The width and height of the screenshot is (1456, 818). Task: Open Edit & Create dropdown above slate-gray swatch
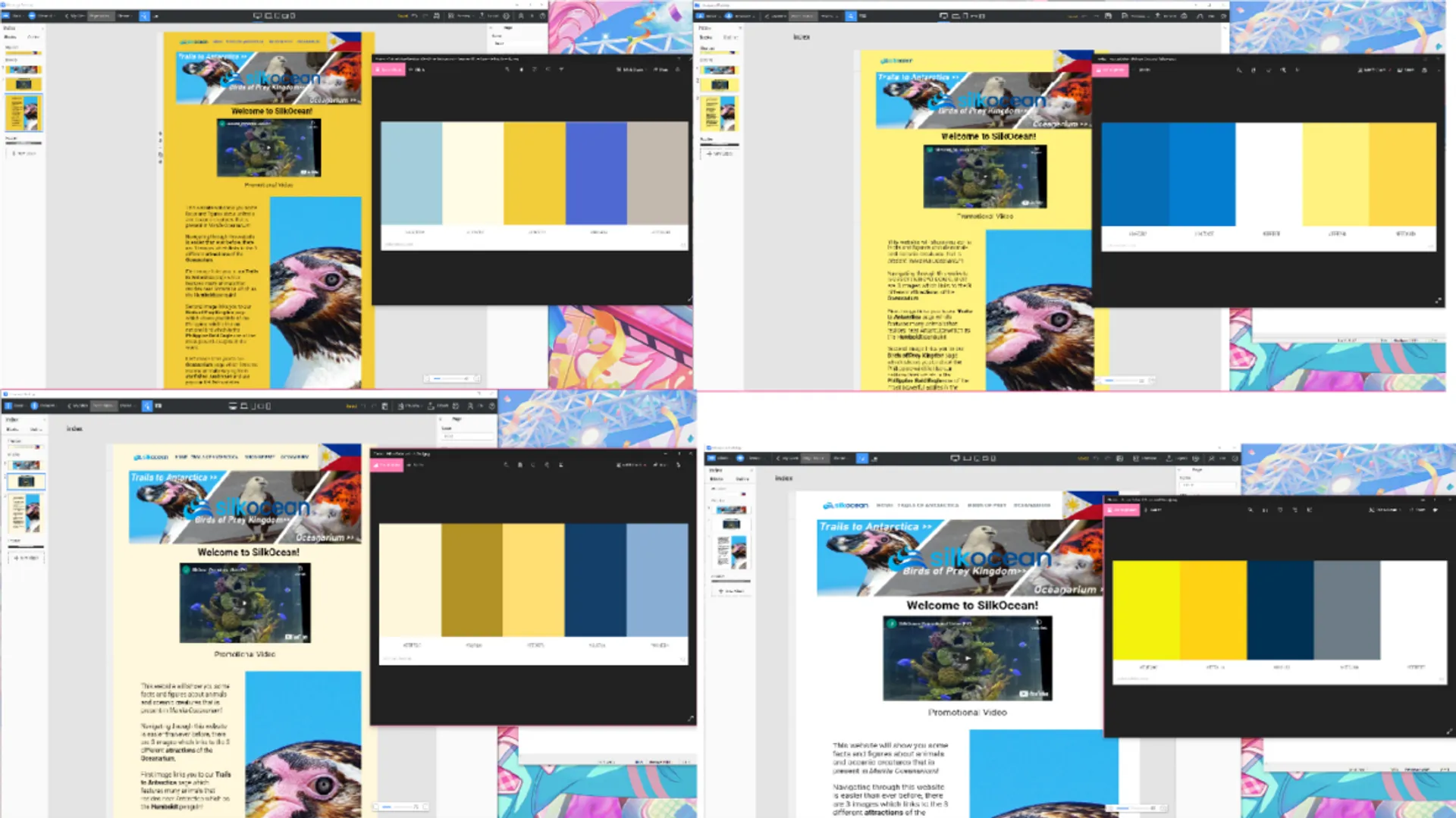tap(1383, 509)
